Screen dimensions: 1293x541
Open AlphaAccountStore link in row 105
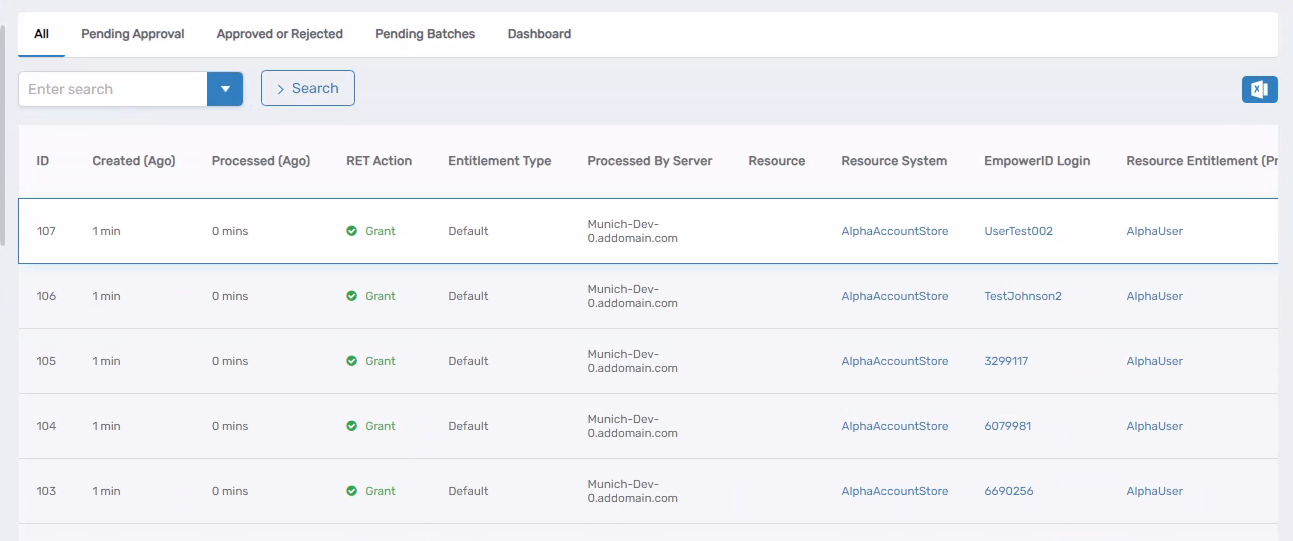895,361
